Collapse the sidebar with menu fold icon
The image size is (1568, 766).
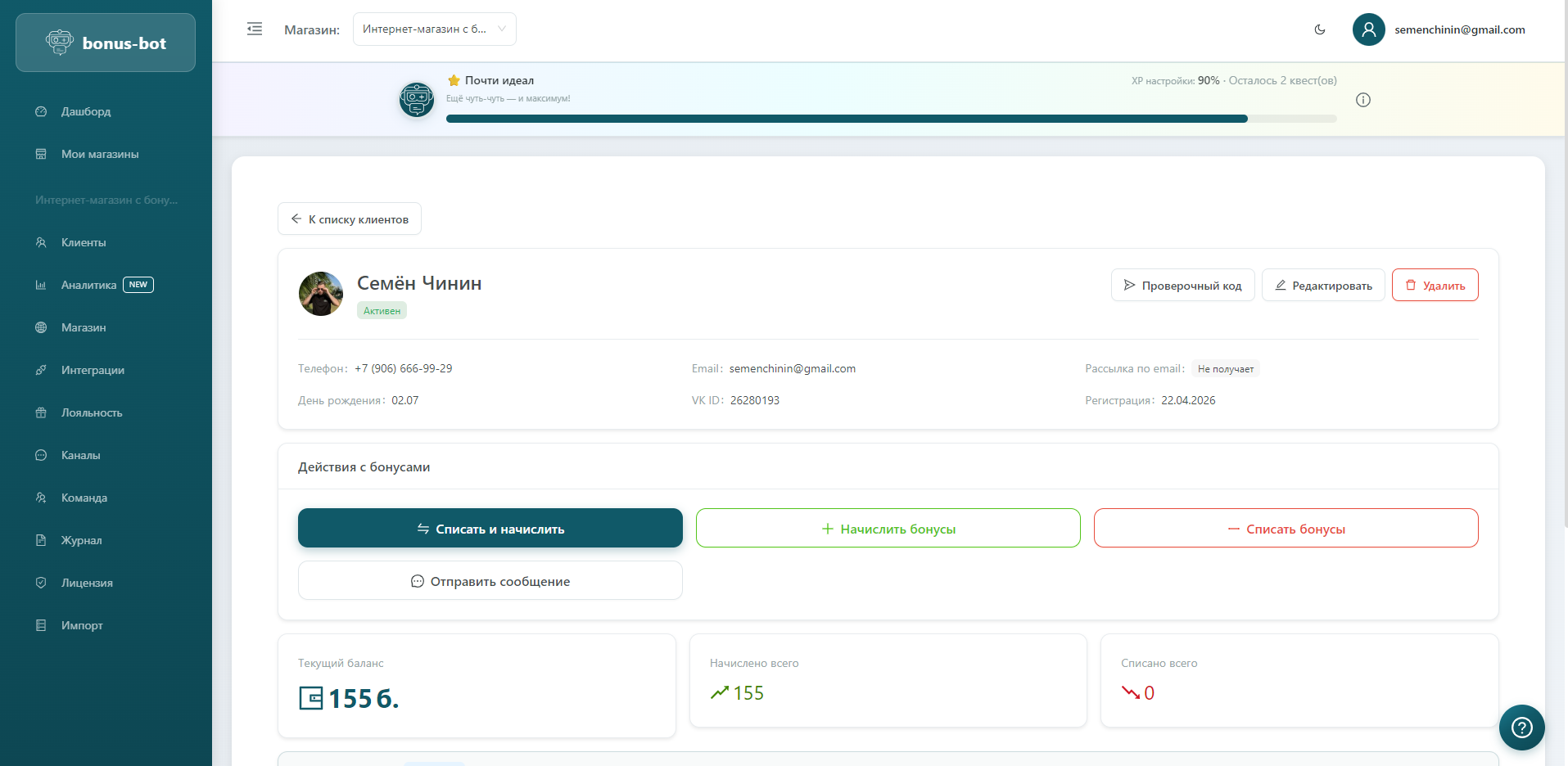pos(255,29)
